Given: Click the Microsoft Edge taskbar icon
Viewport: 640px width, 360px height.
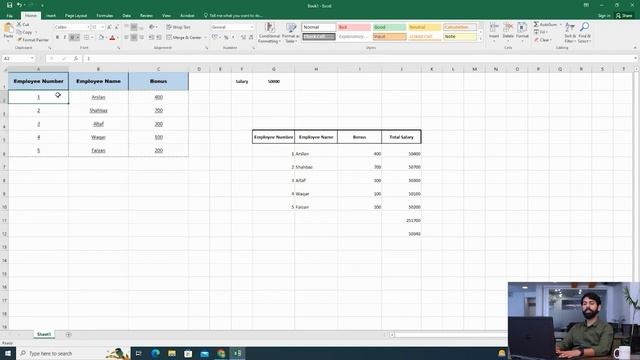Looking at the screenshot, I should point(156,353).
